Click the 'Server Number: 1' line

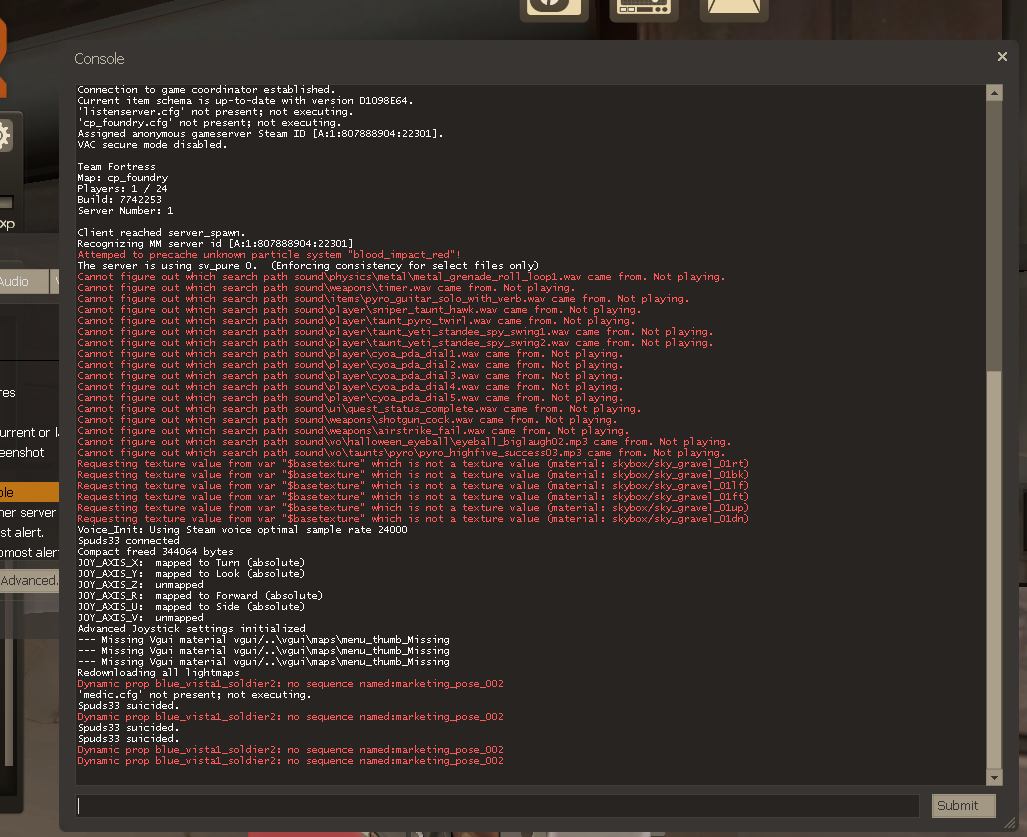[x=125, y=211]
